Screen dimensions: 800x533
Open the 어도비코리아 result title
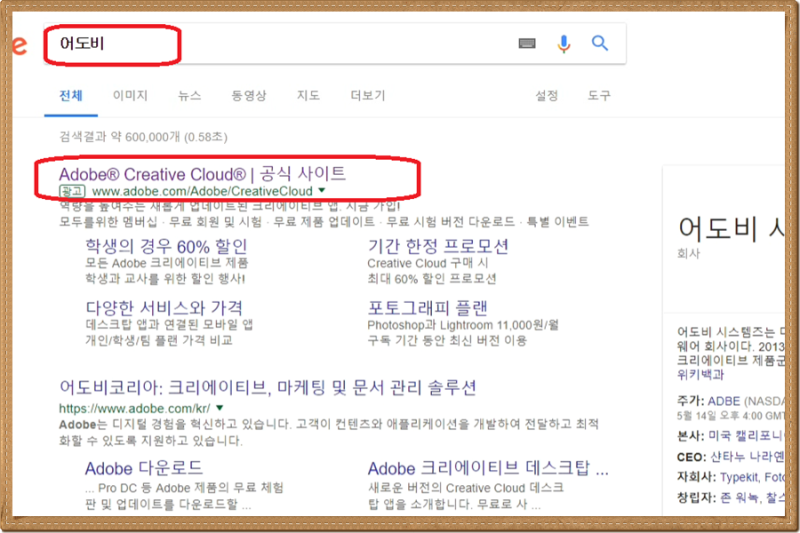click(268, 388)
